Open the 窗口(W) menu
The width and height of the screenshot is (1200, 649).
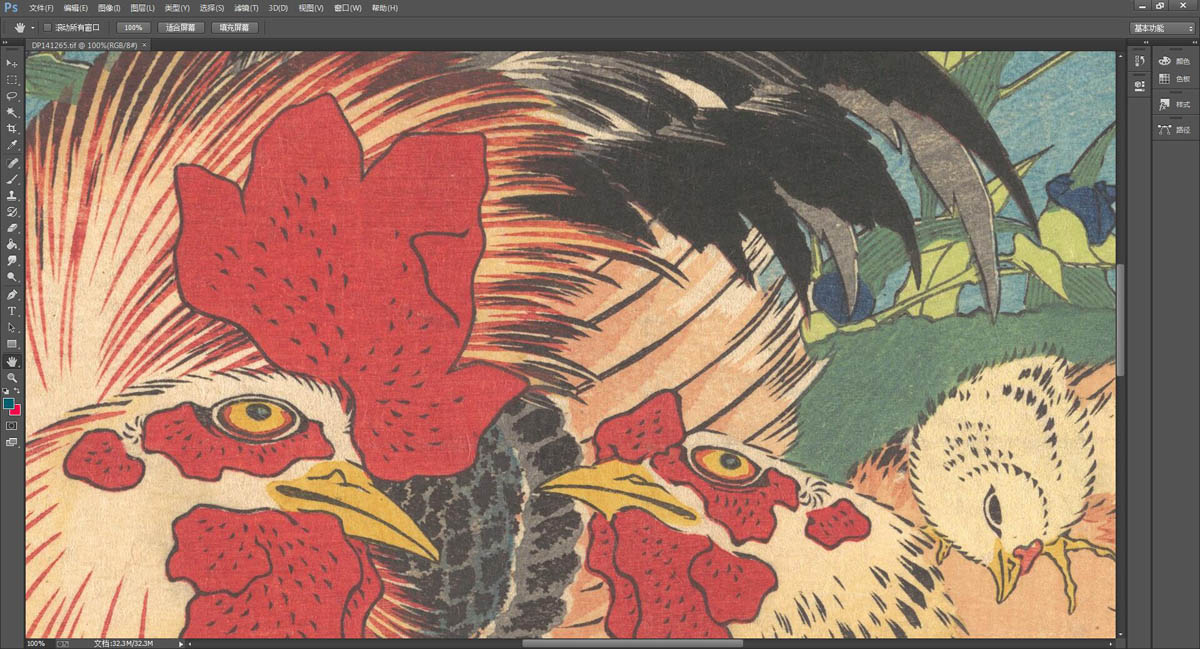(x=347, y=8)
